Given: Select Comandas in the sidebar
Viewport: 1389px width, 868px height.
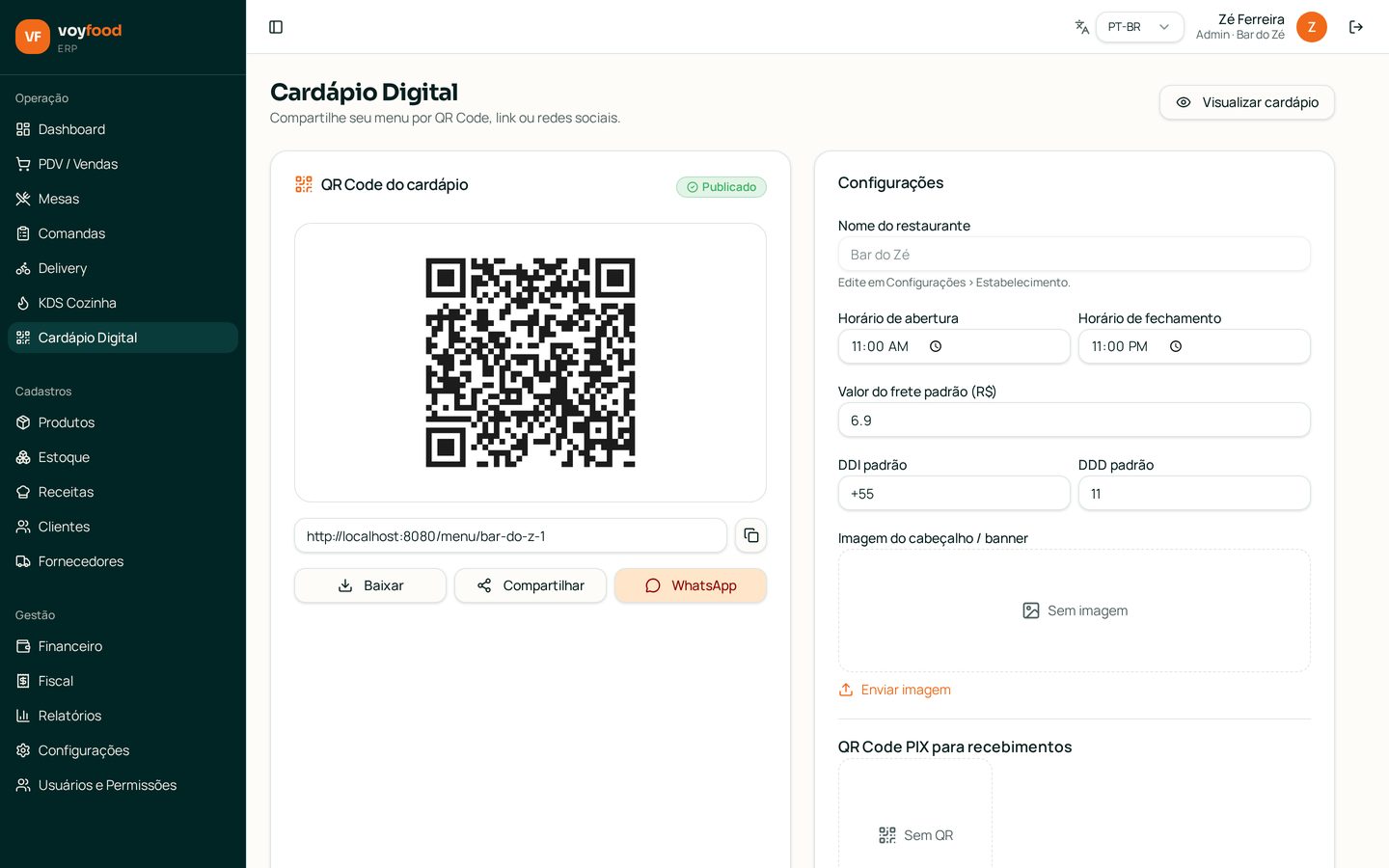Looking at the screenshot, I should tap(123, 233).
